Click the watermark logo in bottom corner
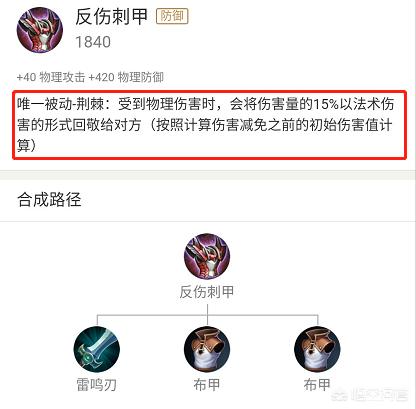 (x=370, y=395)
